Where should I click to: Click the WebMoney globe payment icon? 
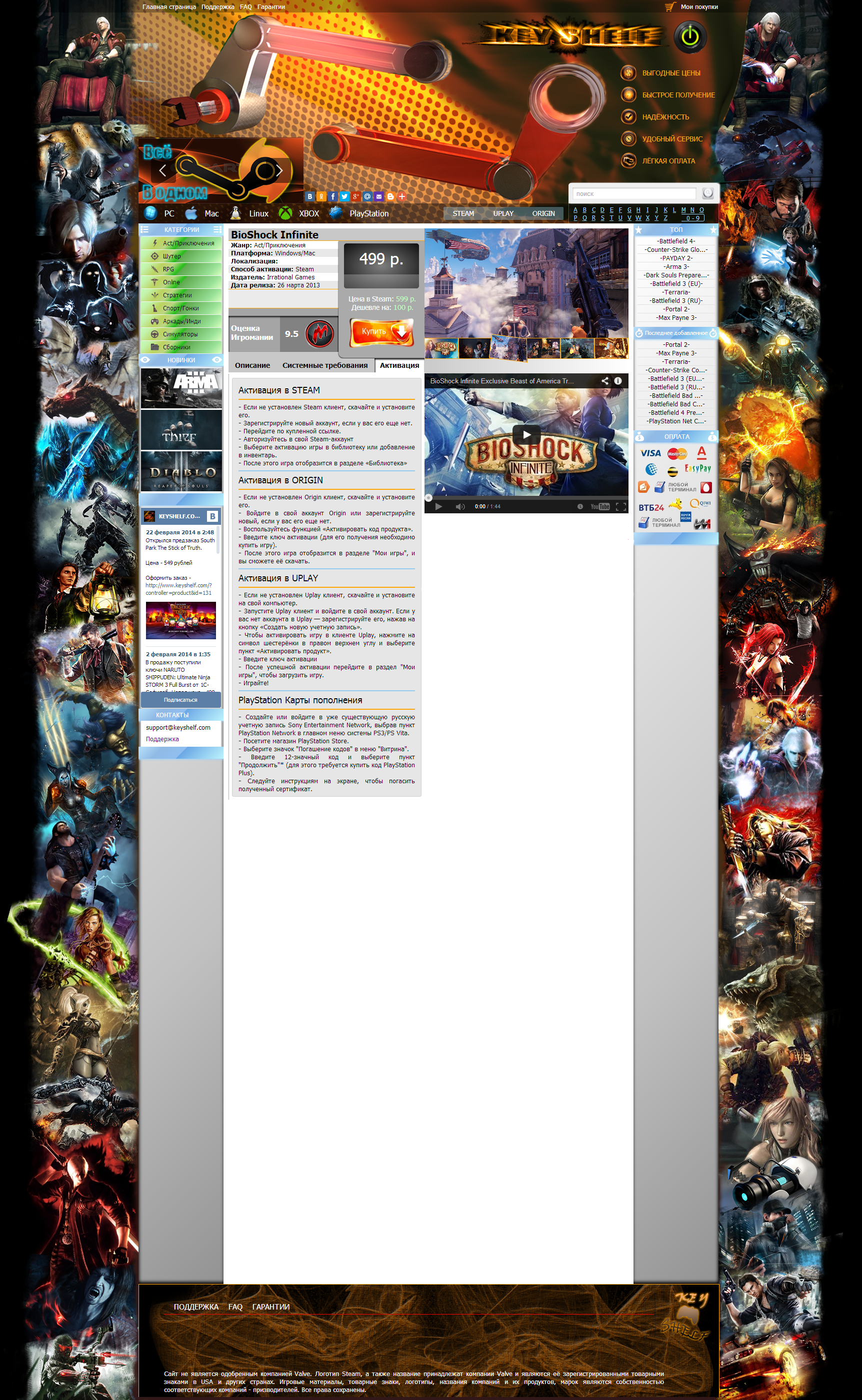click(651, 469)
